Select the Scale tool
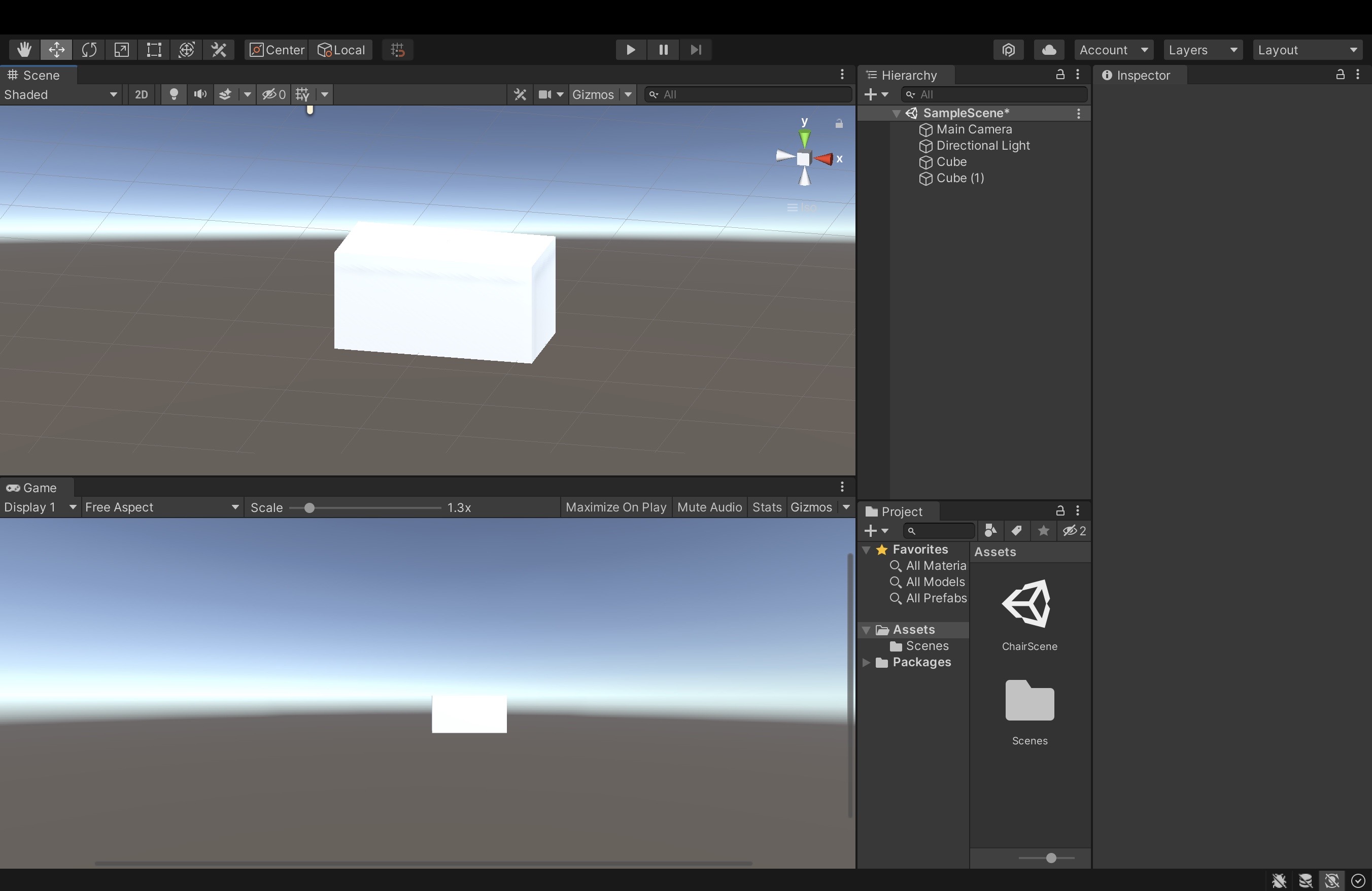Viewport: 1372px width, 891px height. pos(121,50)
